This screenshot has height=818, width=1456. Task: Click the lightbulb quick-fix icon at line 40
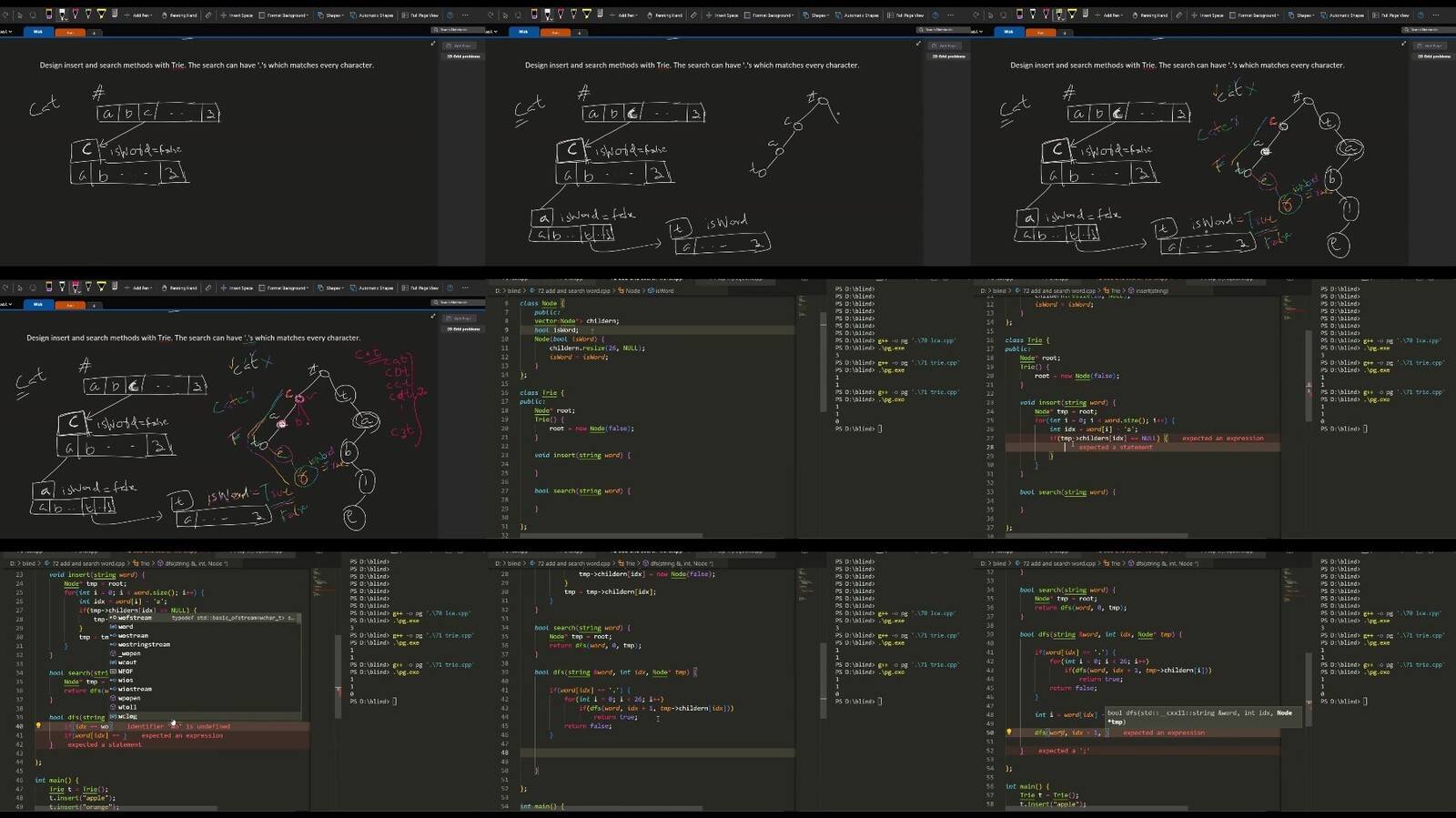click(38, 726)
